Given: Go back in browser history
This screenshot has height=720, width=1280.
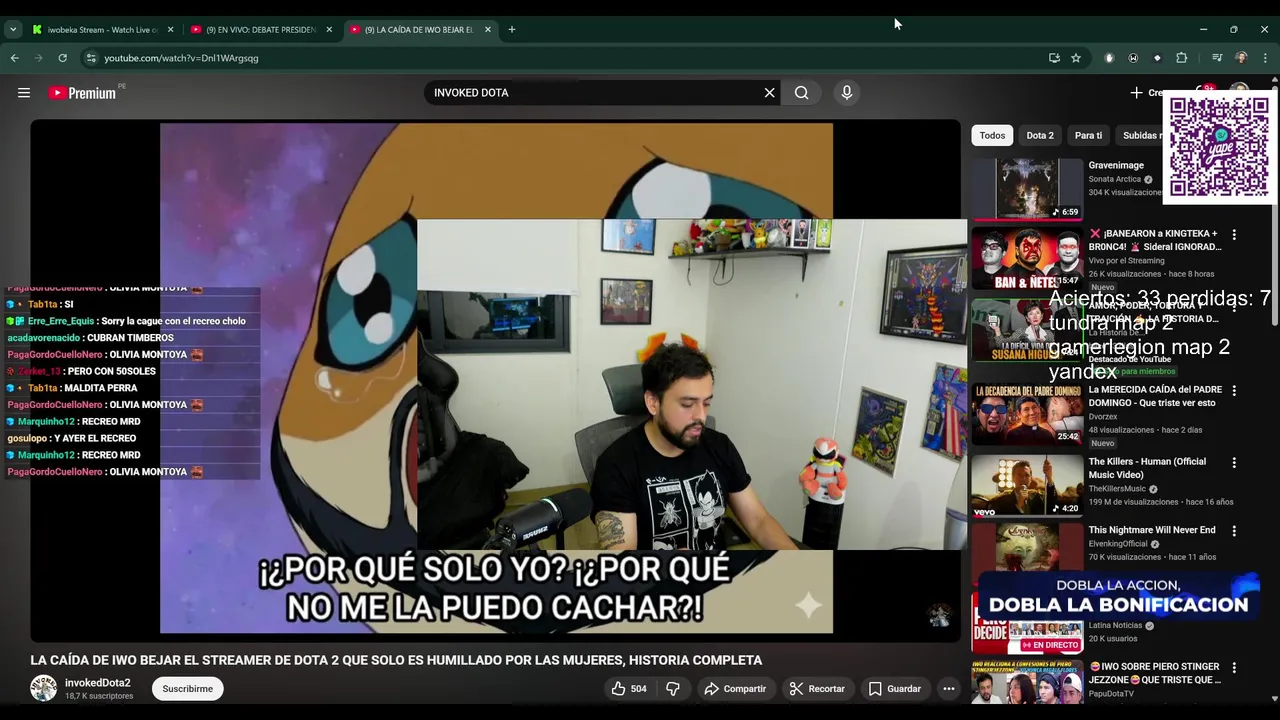Looking at the screenshot, I should click(x=14, y=58).
